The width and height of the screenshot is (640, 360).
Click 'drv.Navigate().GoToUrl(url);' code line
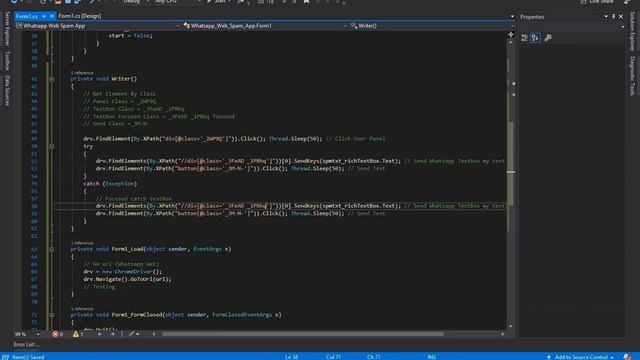(x=127, y=279)
